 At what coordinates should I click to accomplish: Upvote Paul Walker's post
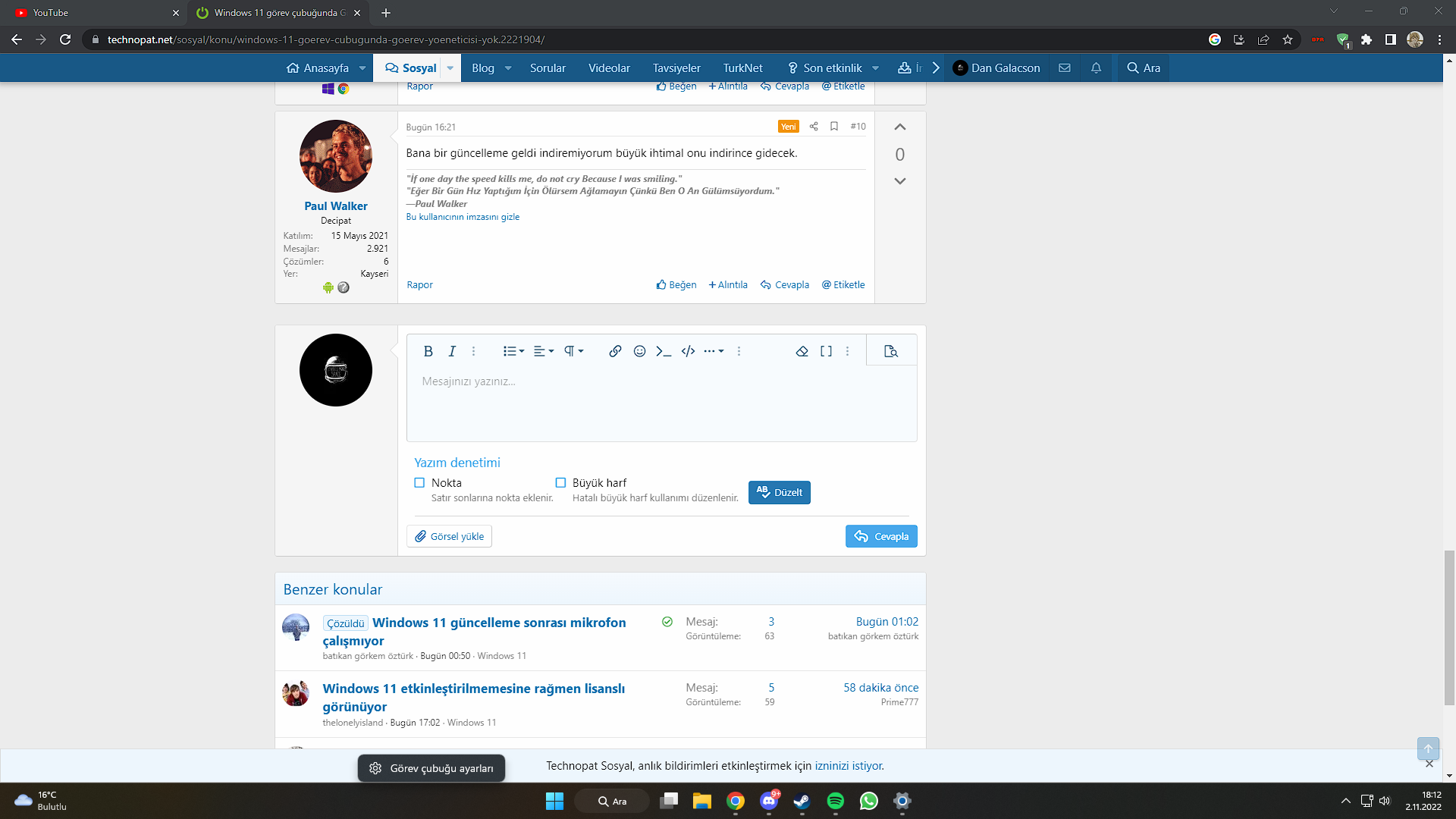[x=900, y=127]
